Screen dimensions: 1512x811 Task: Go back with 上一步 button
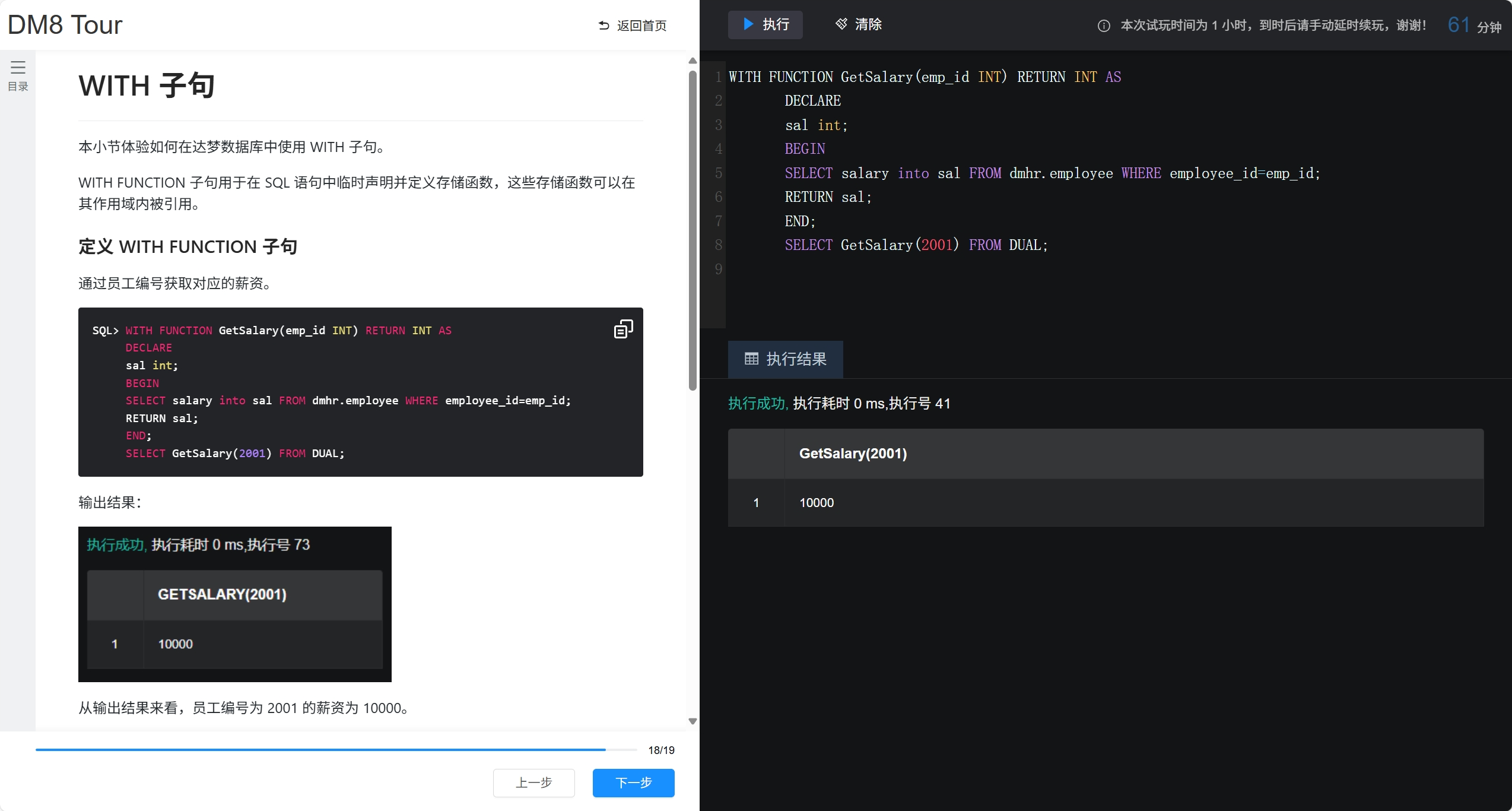[x=533, y=783]
